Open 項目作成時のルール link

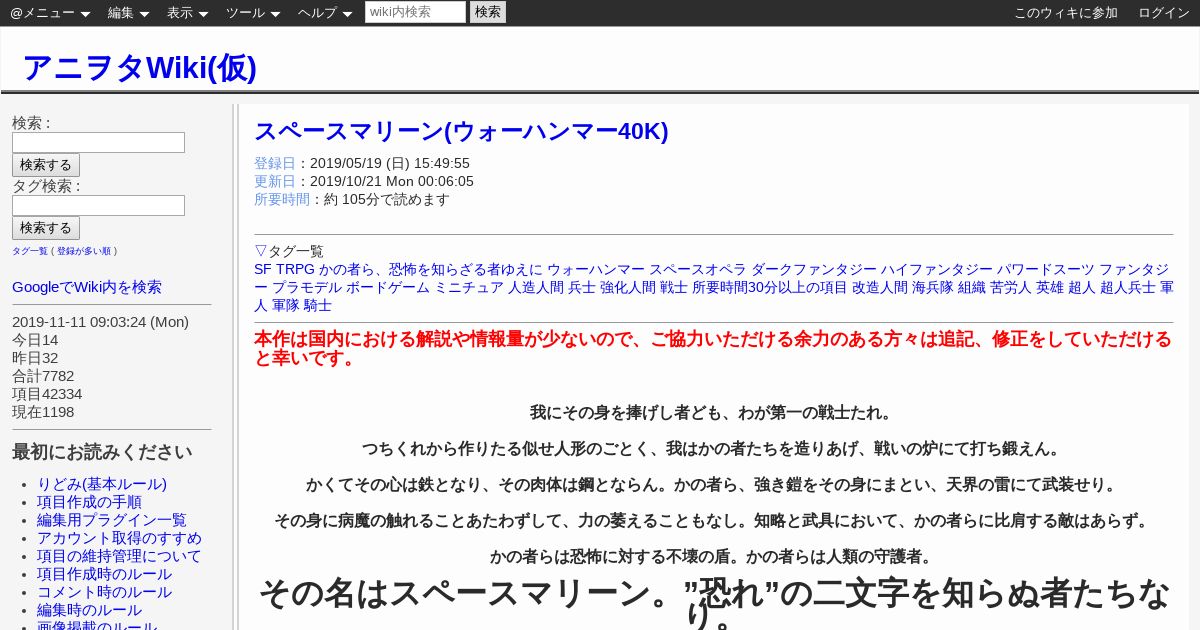[104, 574]
